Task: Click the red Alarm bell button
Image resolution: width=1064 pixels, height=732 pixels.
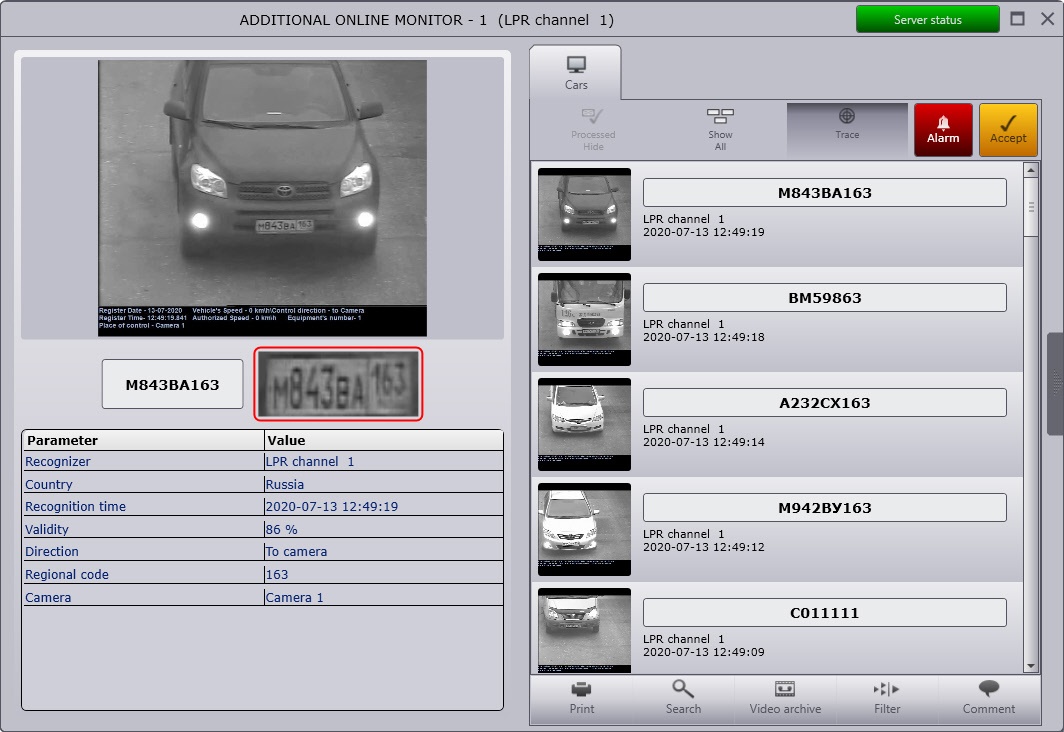Action: pyautogui.click(x=942, y=130)
